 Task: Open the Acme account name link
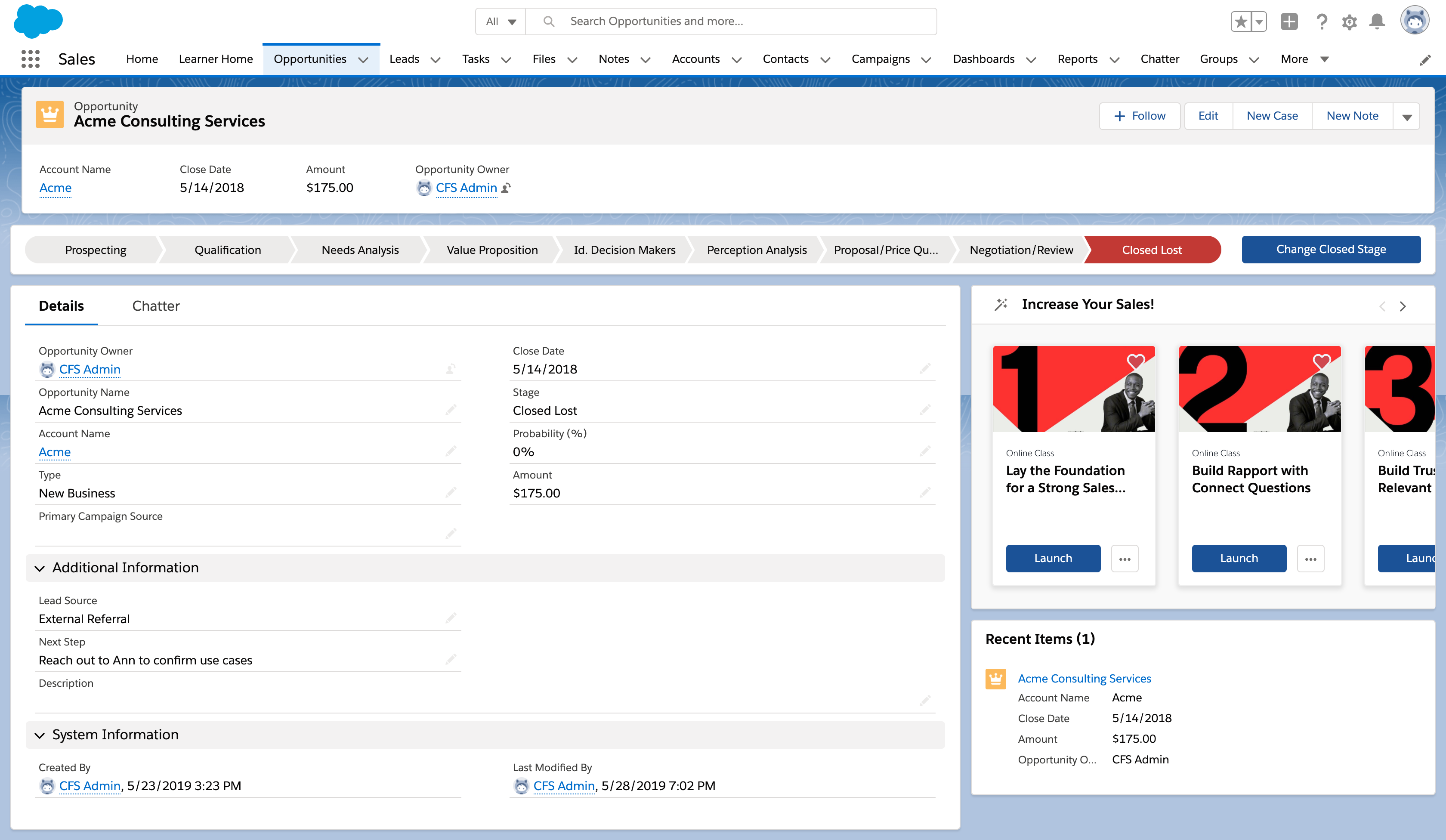[55, 188]
